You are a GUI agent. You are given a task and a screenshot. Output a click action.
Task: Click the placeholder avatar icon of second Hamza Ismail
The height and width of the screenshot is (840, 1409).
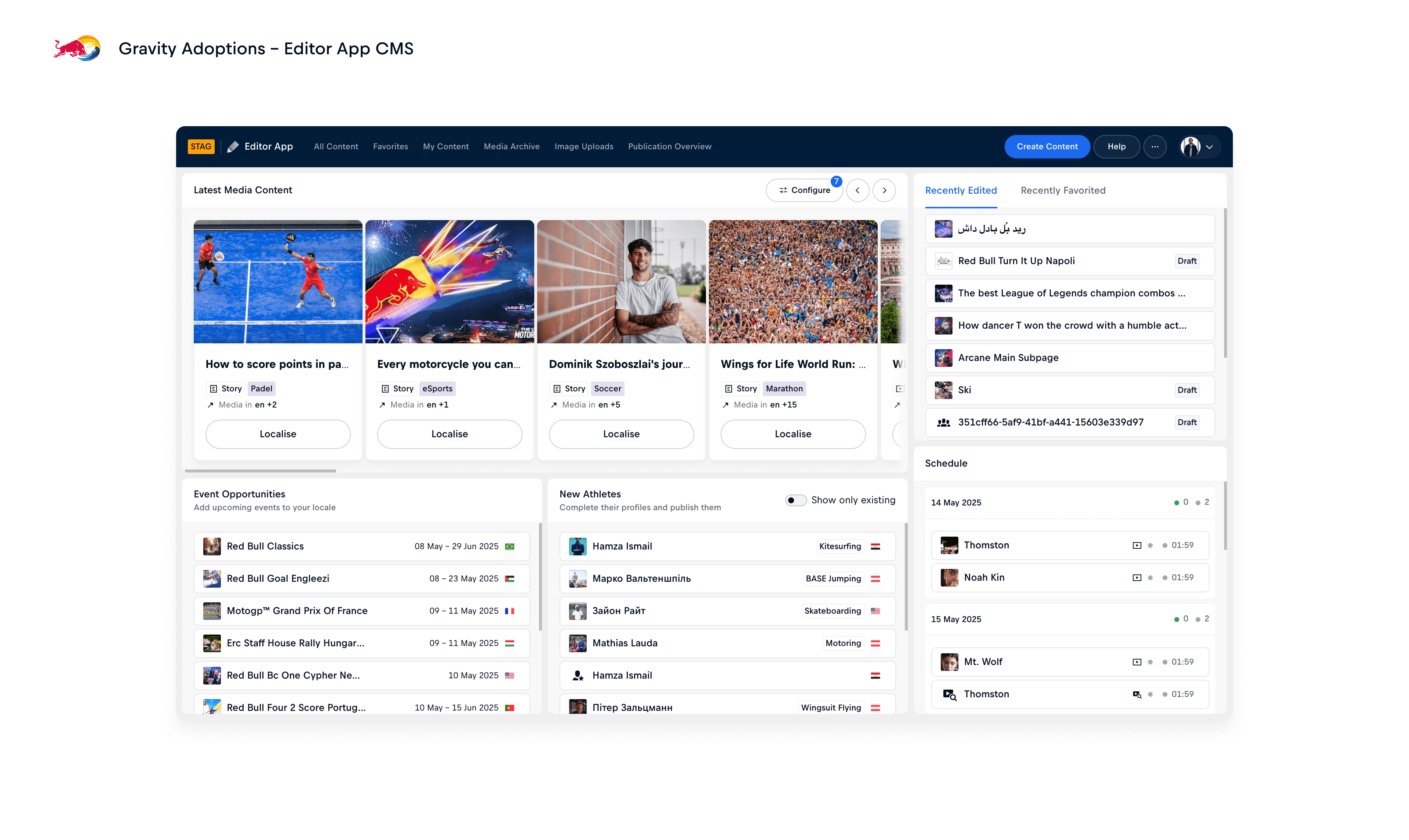tap(578, 675)
